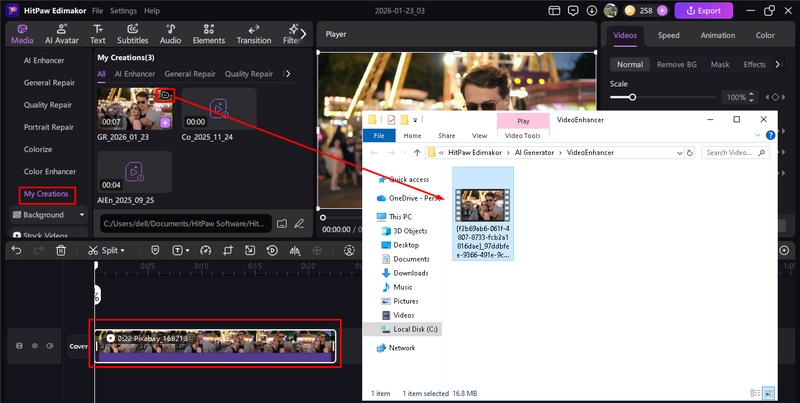
Task: Click the layout switch icon in title bar
Action: click(x=555, y=10)
